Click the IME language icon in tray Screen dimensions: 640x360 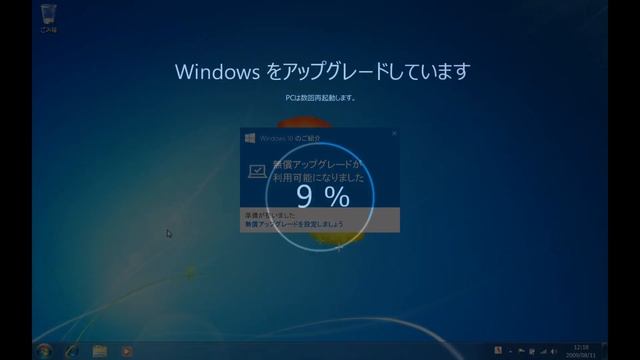click(498, 350)
